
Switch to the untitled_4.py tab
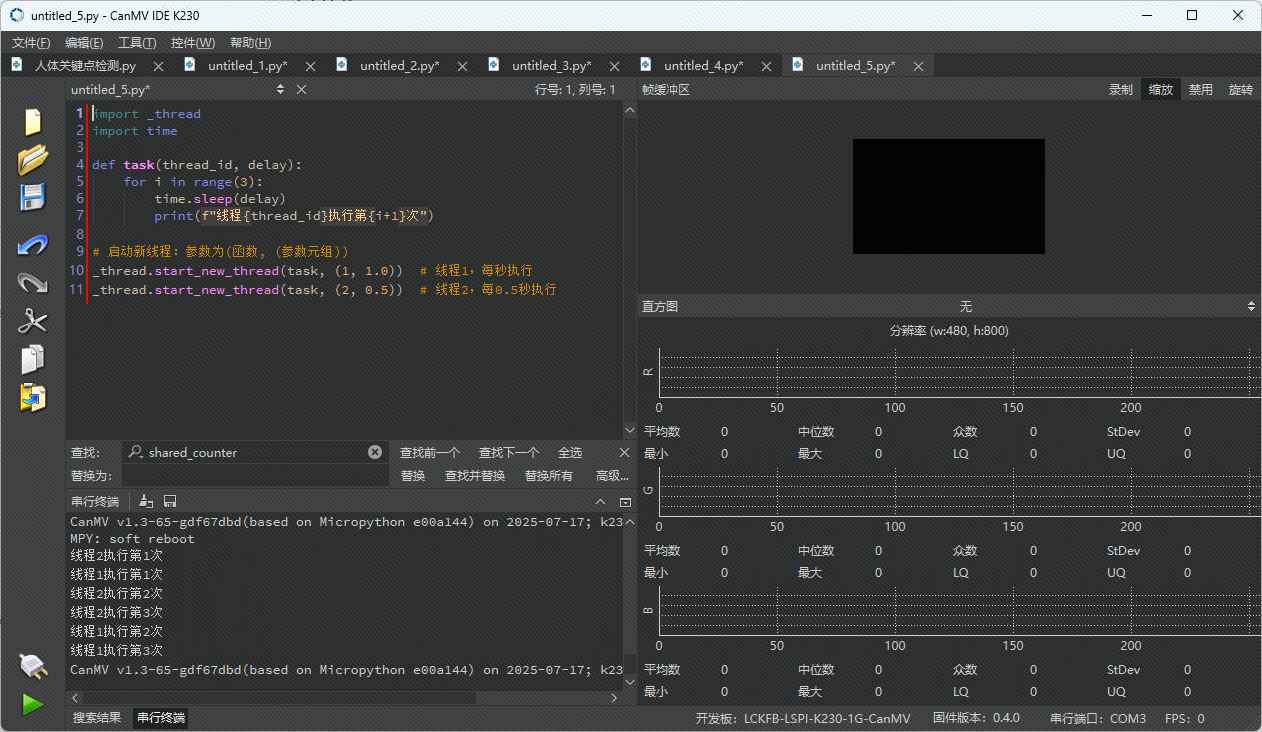point(704,66)
